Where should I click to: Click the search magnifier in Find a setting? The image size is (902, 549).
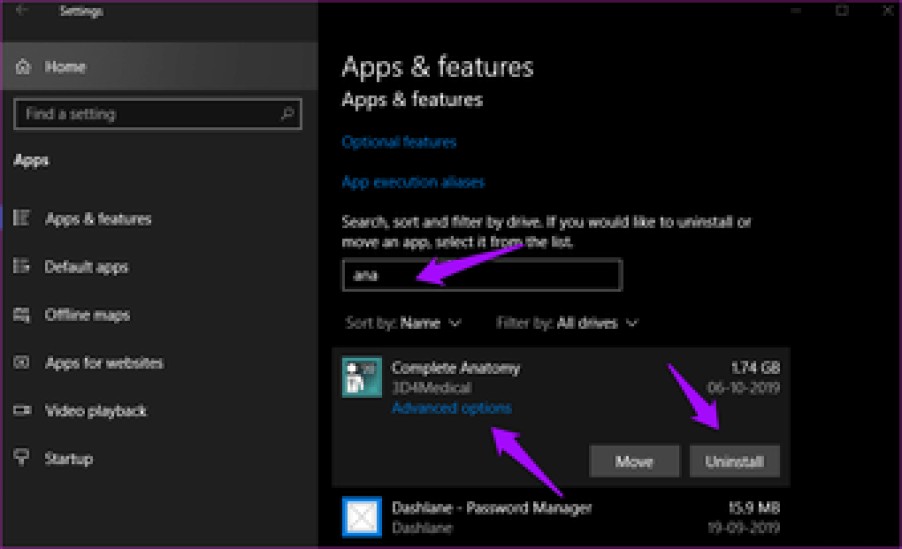287,114
